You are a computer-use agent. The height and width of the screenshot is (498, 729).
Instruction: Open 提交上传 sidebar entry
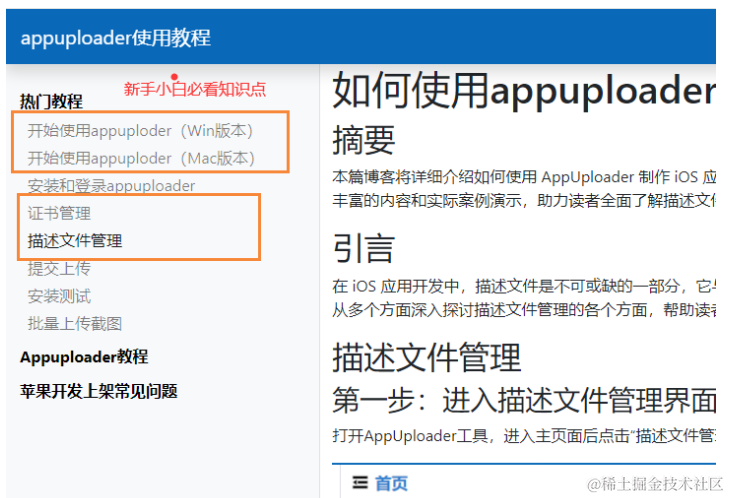59,268
